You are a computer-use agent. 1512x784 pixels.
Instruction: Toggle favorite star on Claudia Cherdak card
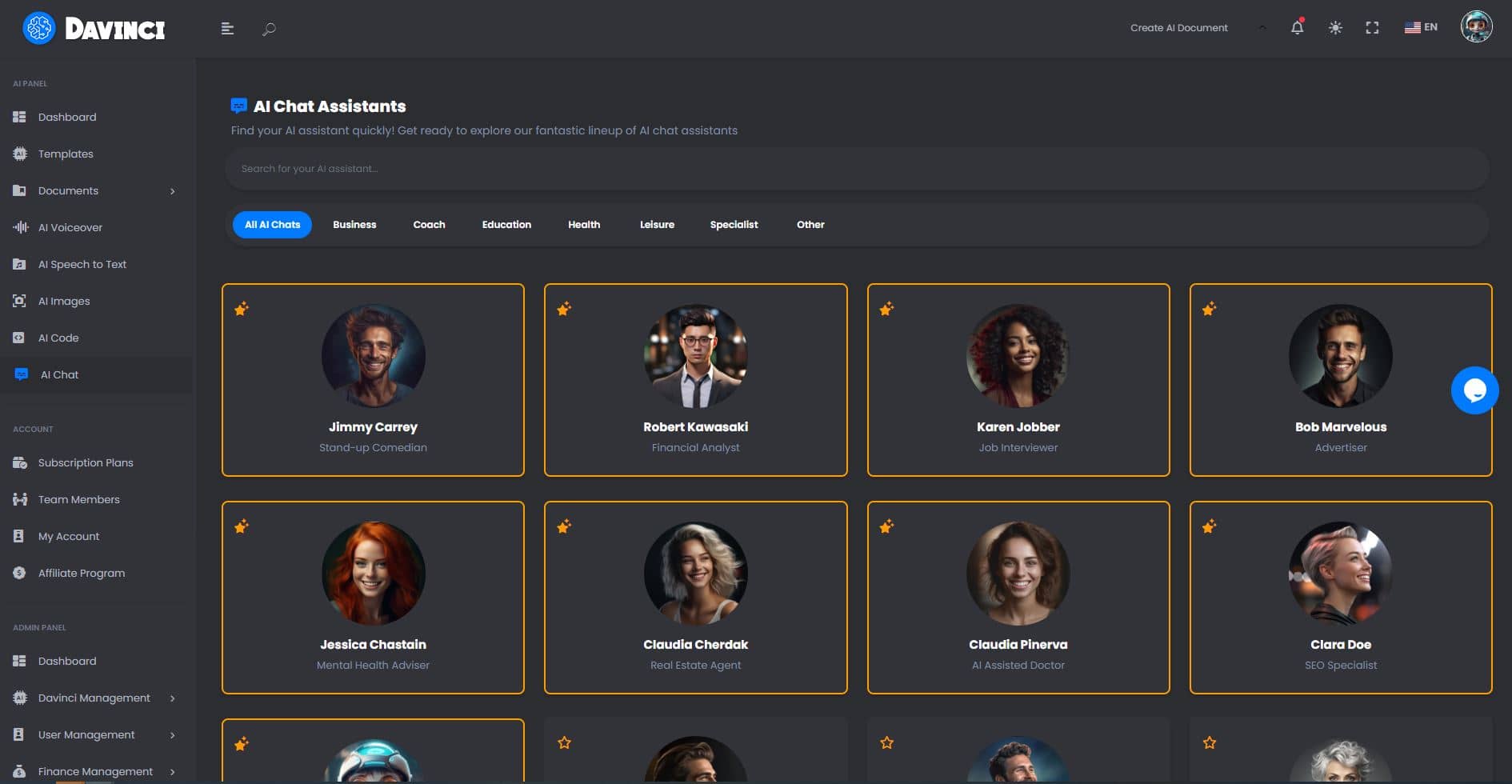pyautogui.click(x=564, y=526)
